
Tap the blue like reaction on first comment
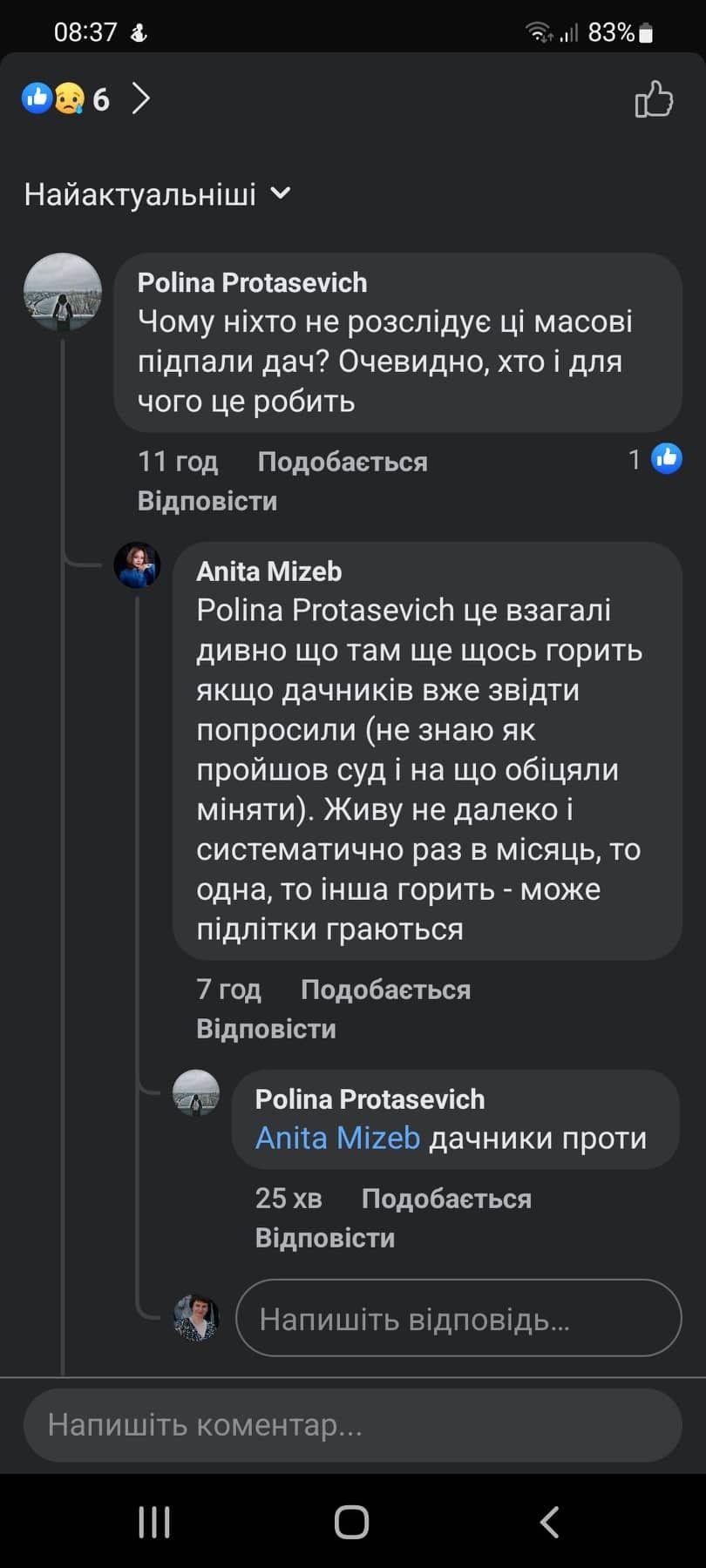click(x=667, y=458)
